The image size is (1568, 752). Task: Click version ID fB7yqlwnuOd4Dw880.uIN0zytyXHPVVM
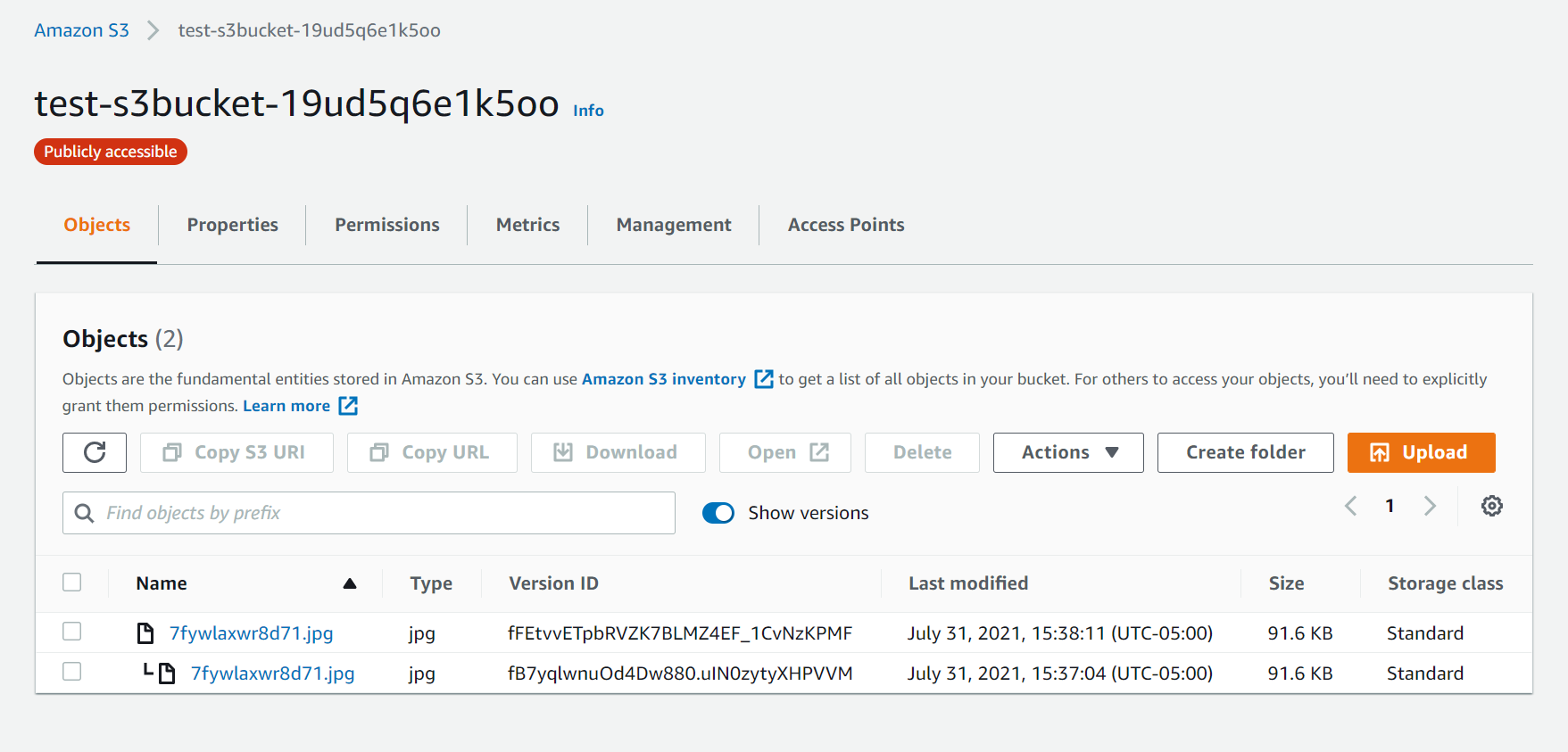tap(680, 673)
